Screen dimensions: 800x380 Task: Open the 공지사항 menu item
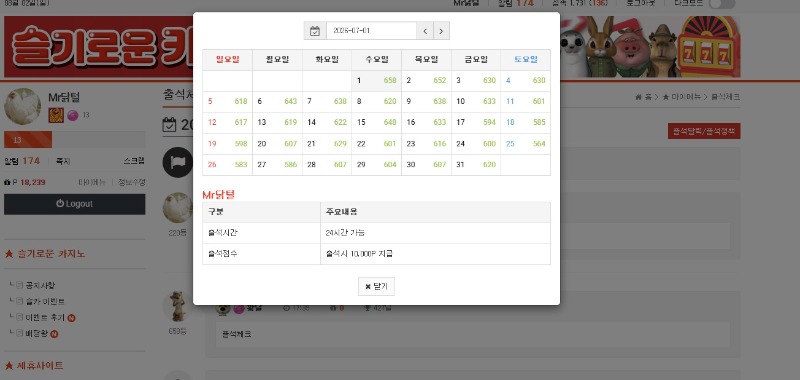tap(40, 285)
